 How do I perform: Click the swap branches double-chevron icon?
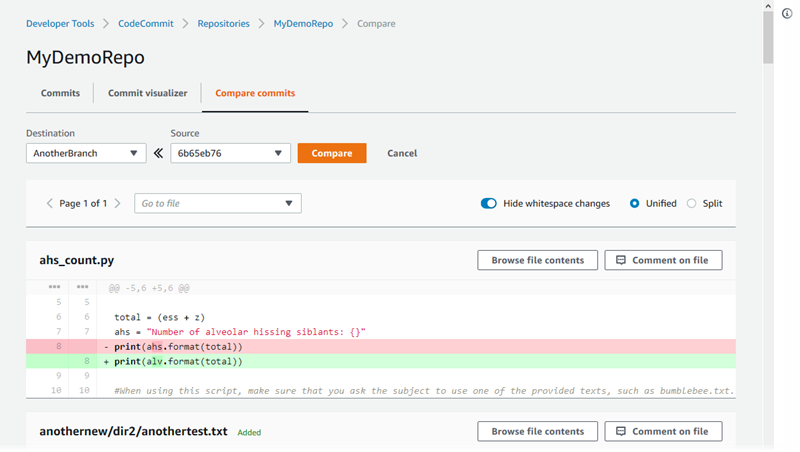[x=158, y=153]
